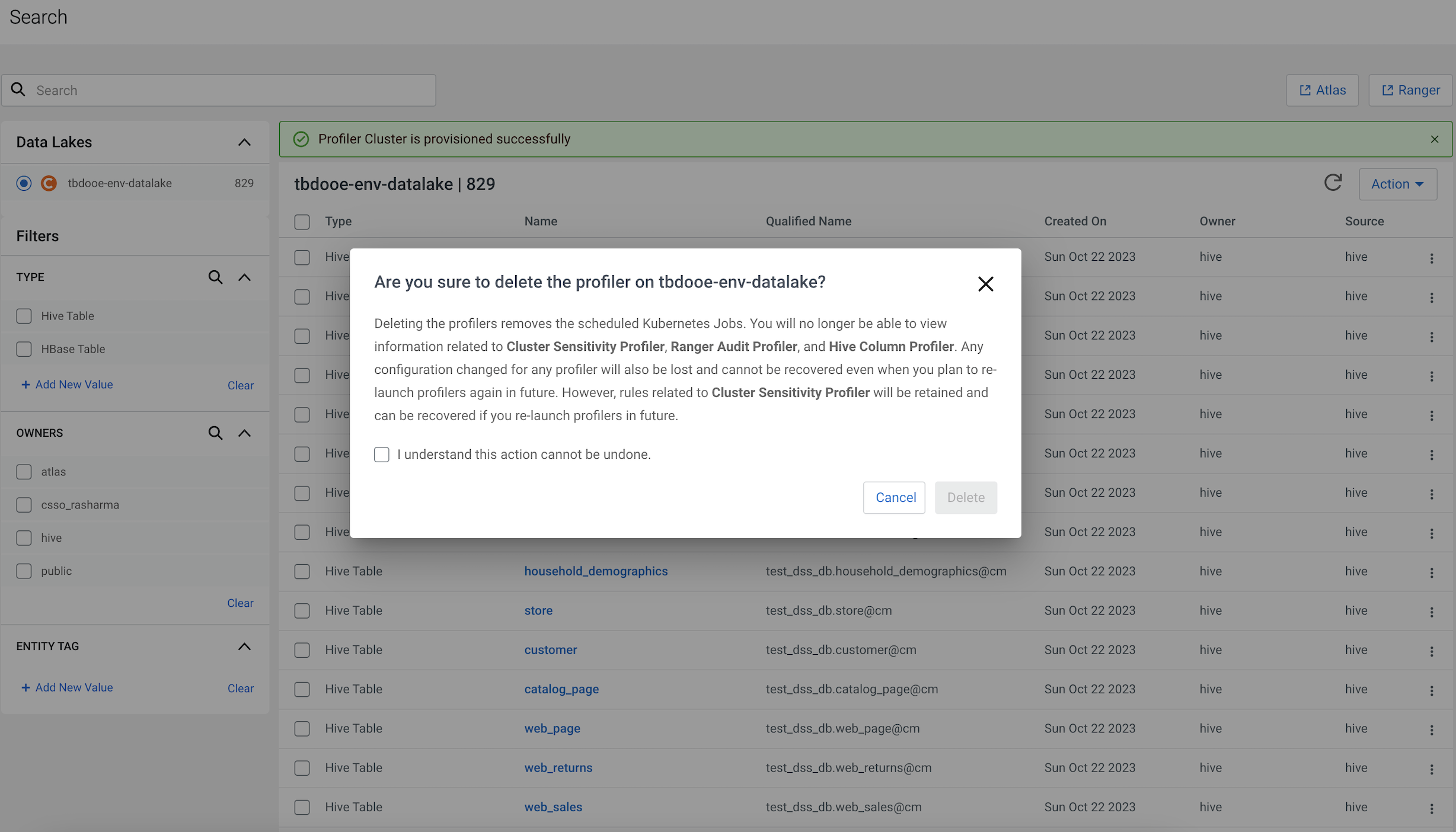This screenshot has height=832, width=1456.
Task: Open Atlas external link button
Action: click(x=1322, y=90)
